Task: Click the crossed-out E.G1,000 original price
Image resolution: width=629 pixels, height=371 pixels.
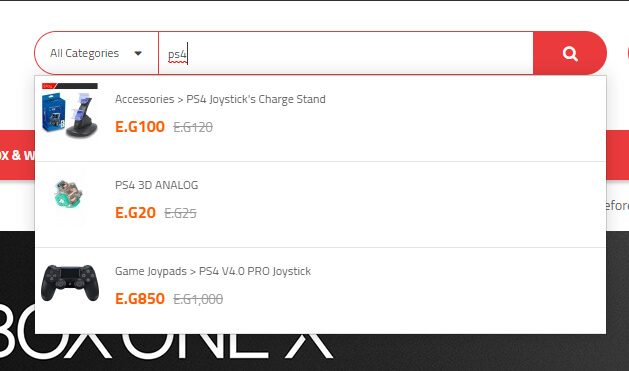Action: (198, 299)
